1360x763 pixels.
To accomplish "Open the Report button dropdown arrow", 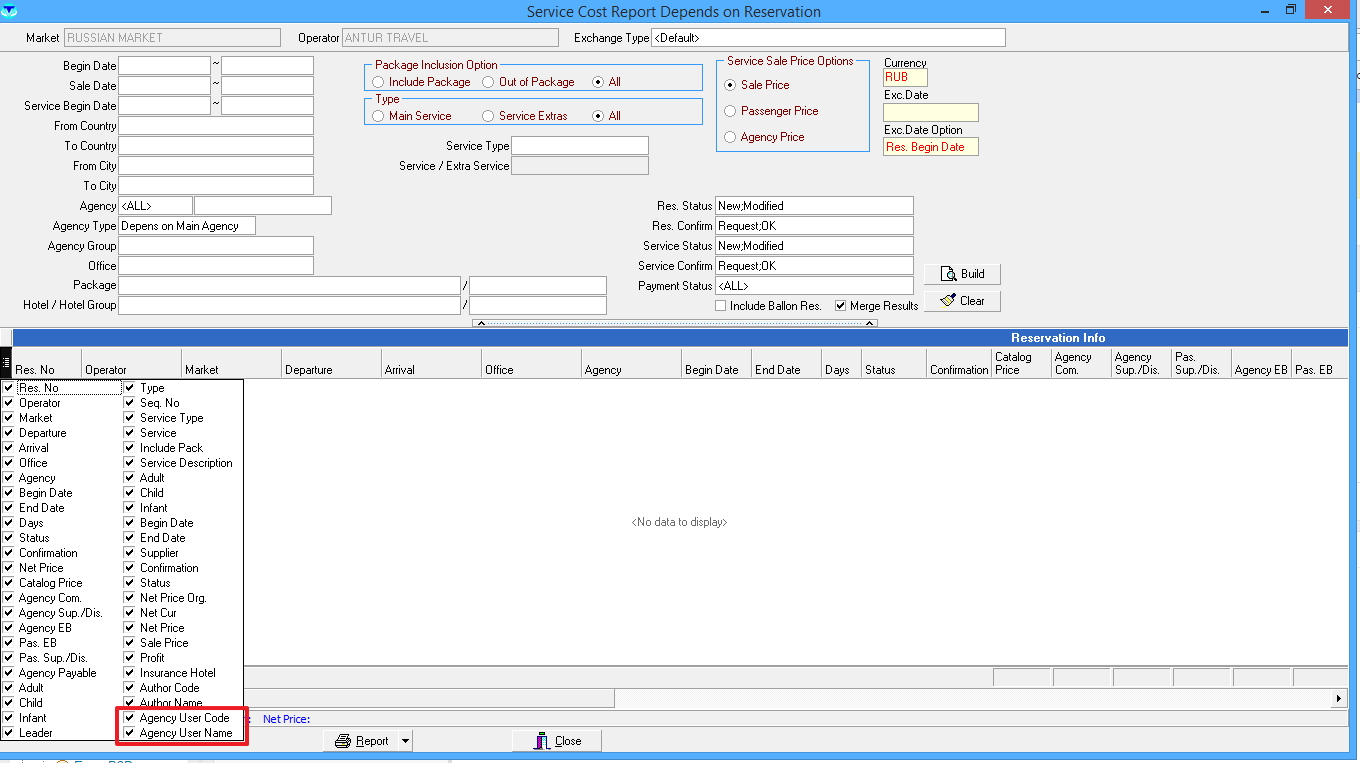I will click(x=405, y=741).
